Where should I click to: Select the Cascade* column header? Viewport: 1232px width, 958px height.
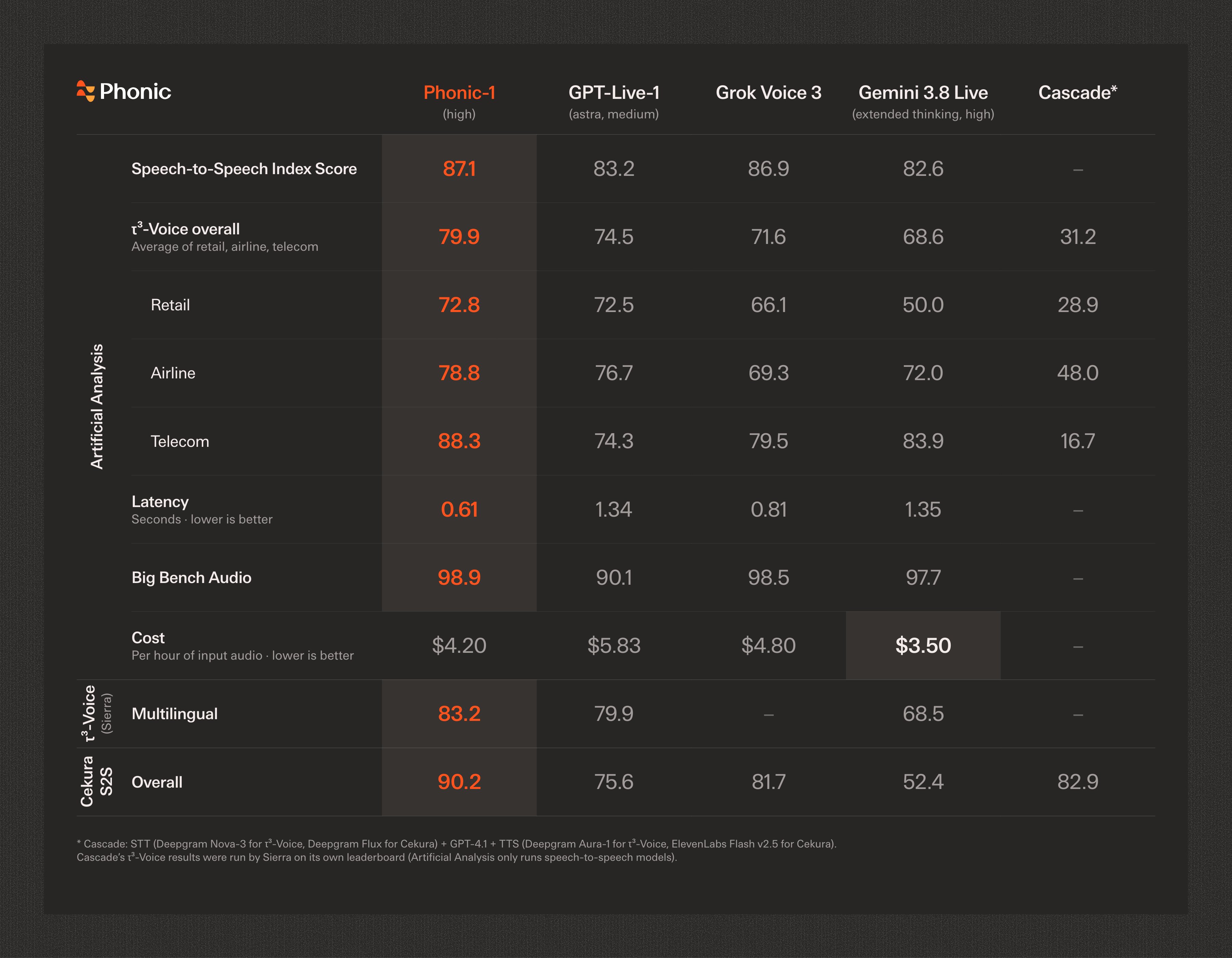pos(1077,92)
